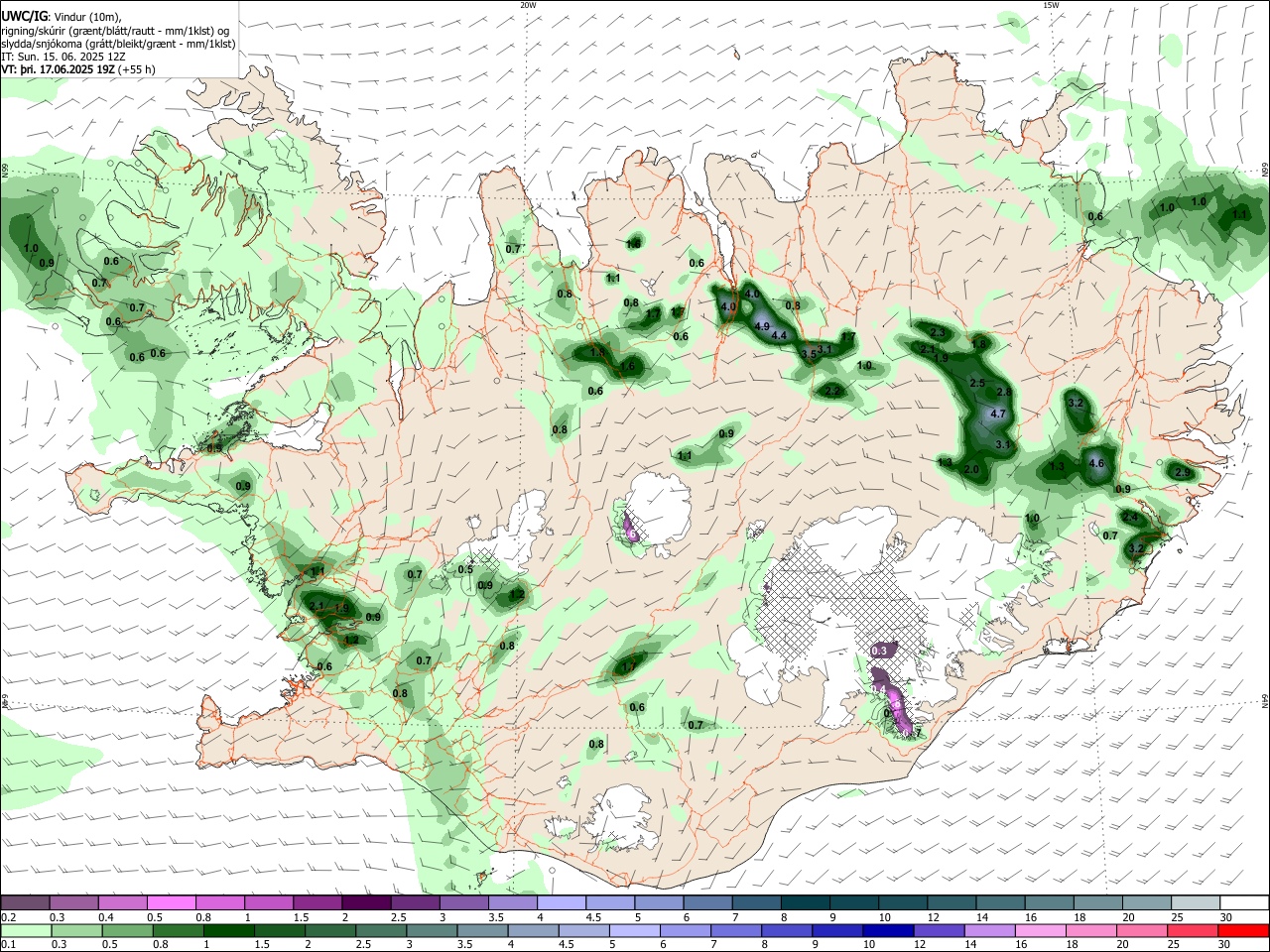This screenshot has width=1270, height=952.
Task: Select the first upper-row swatch between 0.2 and 0.3
Action: 26,903
